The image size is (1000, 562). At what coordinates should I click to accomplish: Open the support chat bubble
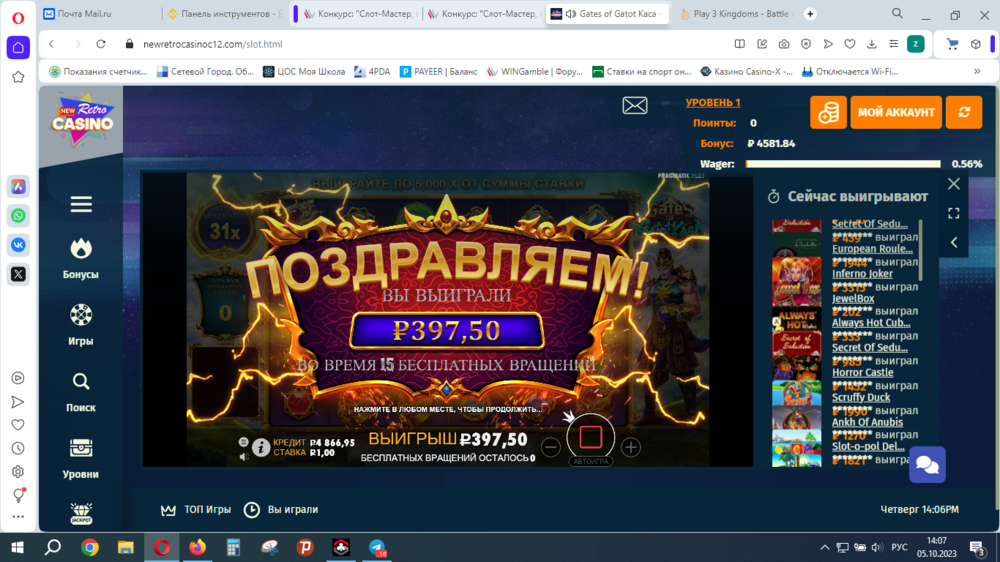(927, 464)
